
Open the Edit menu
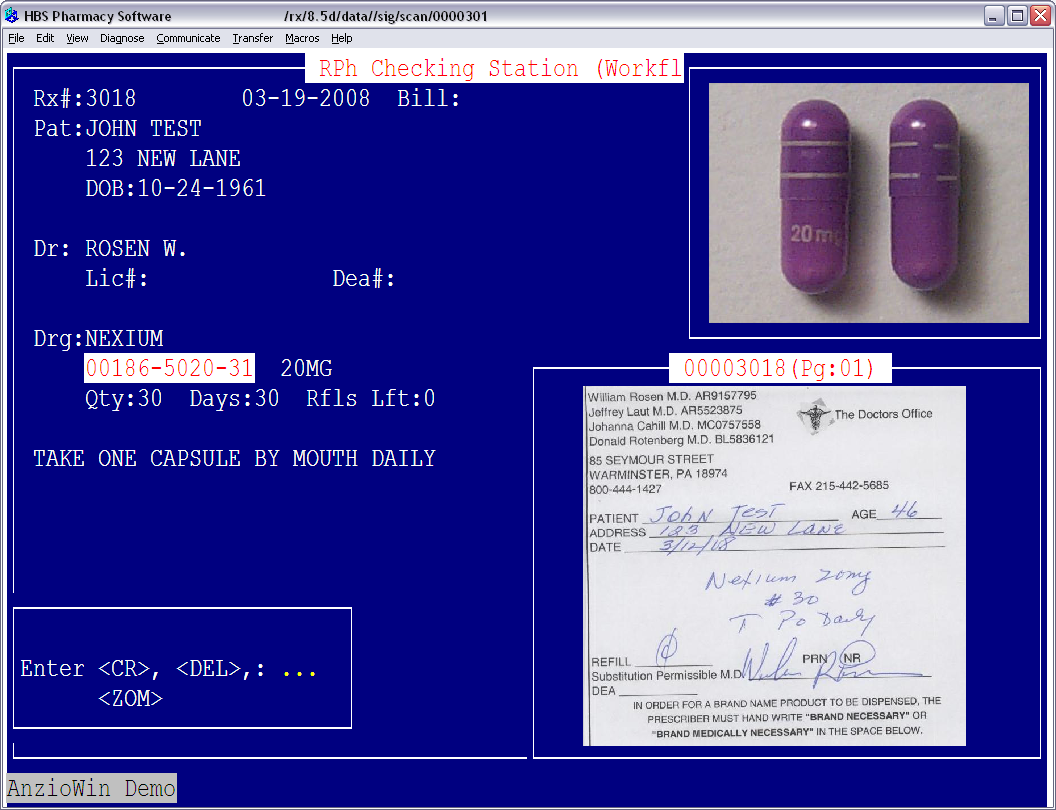tap(45, 38)
